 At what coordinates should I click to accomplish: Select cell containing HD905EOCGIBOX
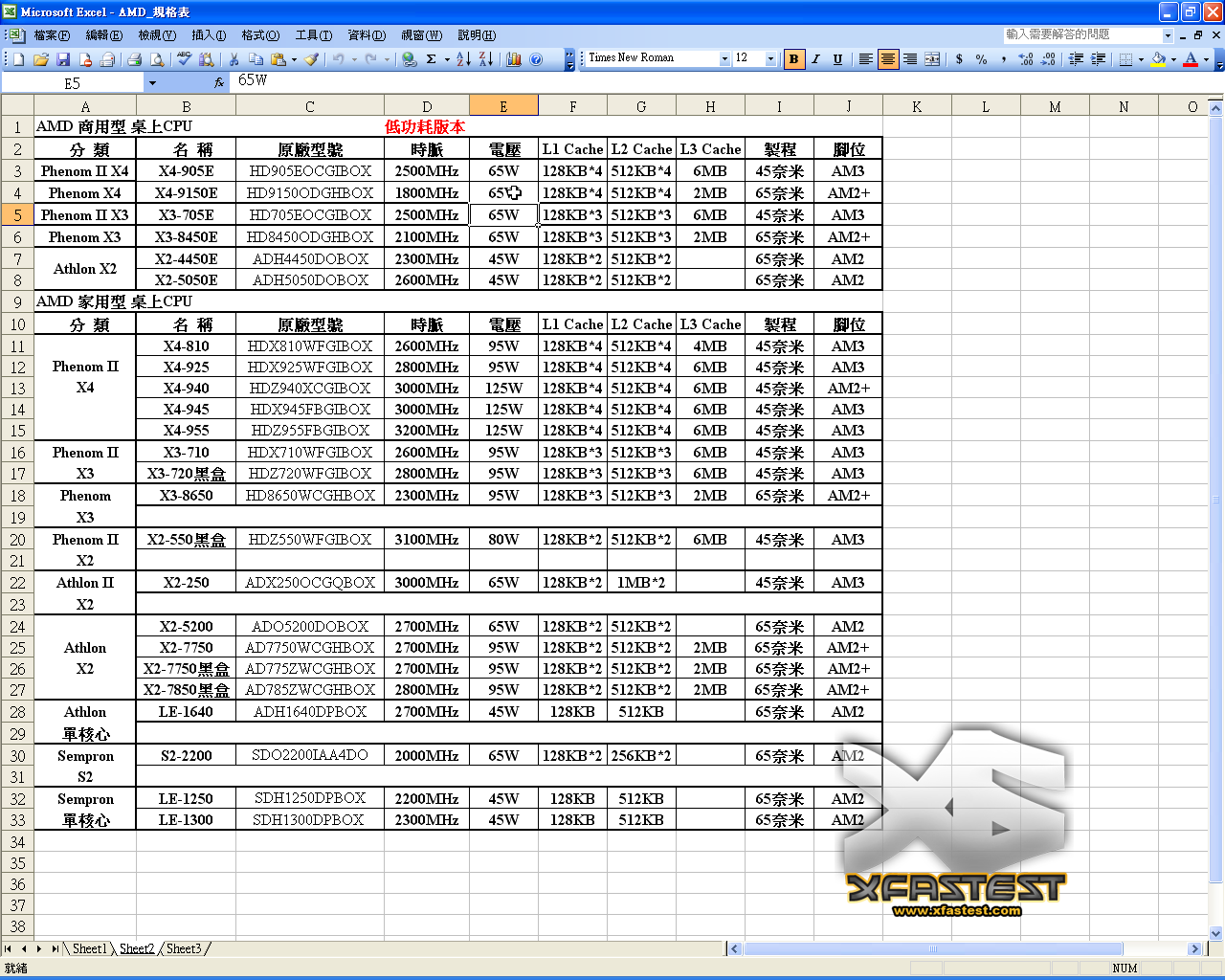310,171
